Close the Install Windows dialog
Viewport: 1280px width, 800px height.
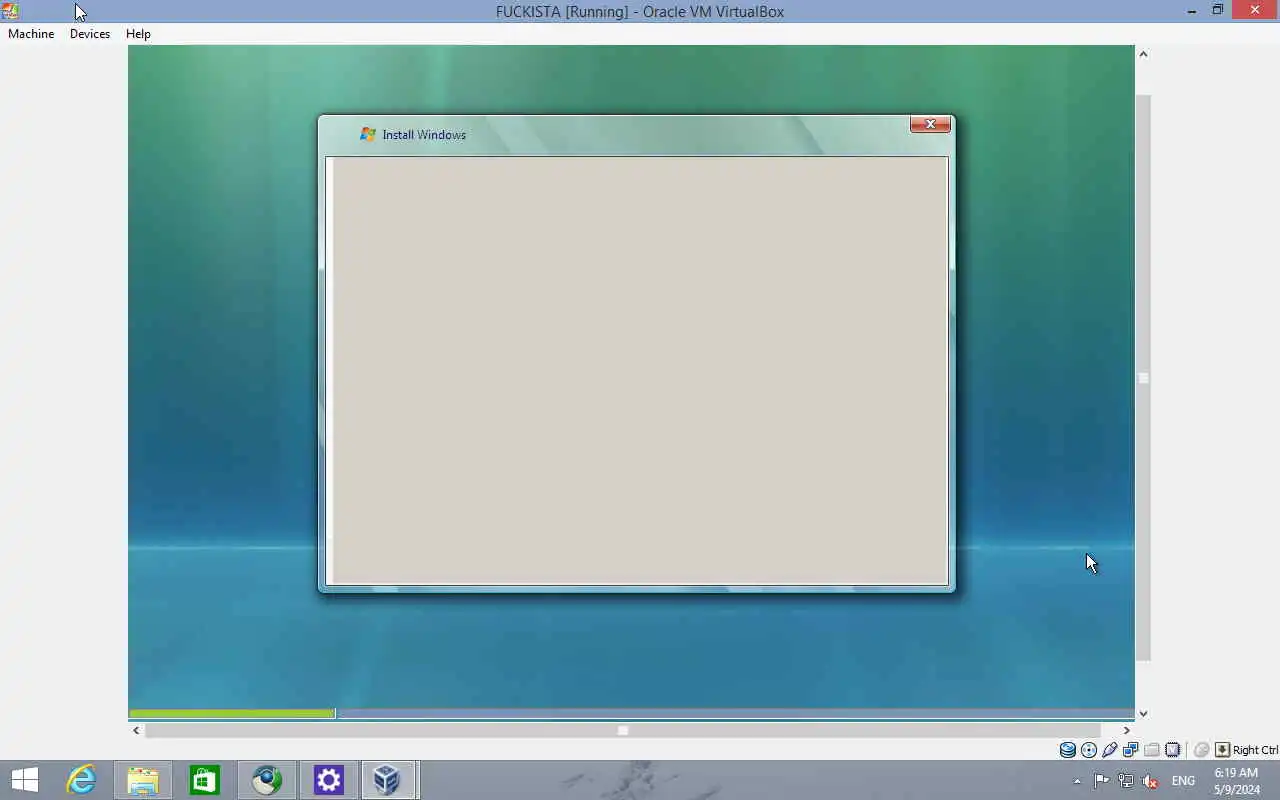click(x=930, y=124)
